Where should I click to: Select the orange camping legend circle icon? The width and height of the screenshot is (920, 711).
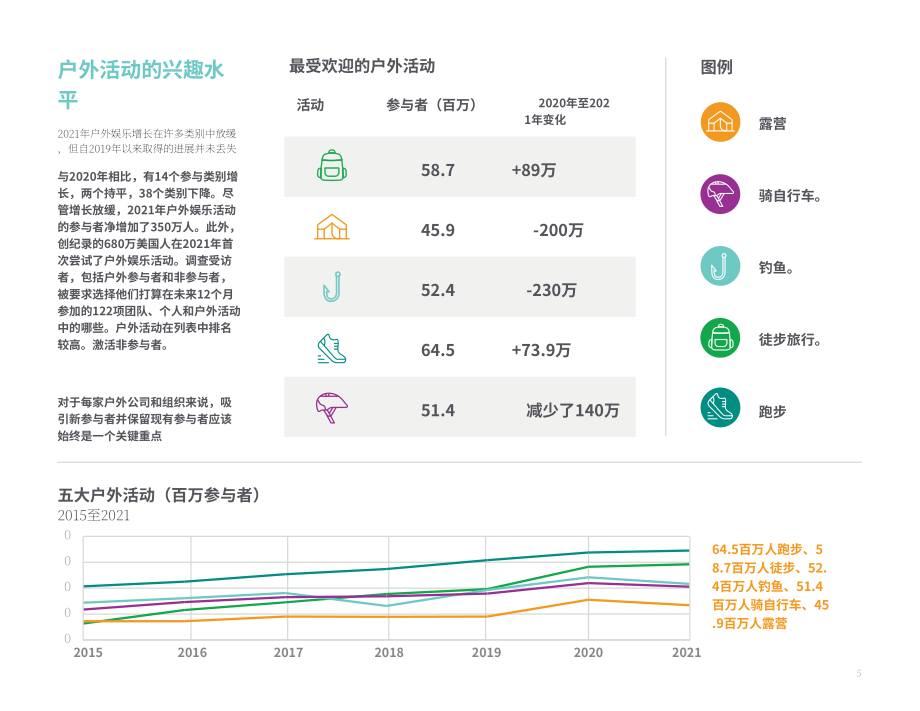click(720, 122)
